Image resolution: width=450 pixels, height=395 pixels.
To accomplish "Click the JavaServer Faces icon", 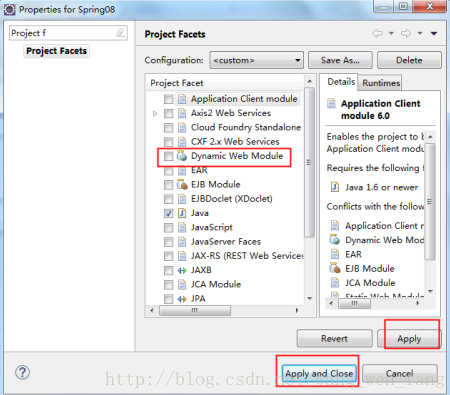I will 182,242.
